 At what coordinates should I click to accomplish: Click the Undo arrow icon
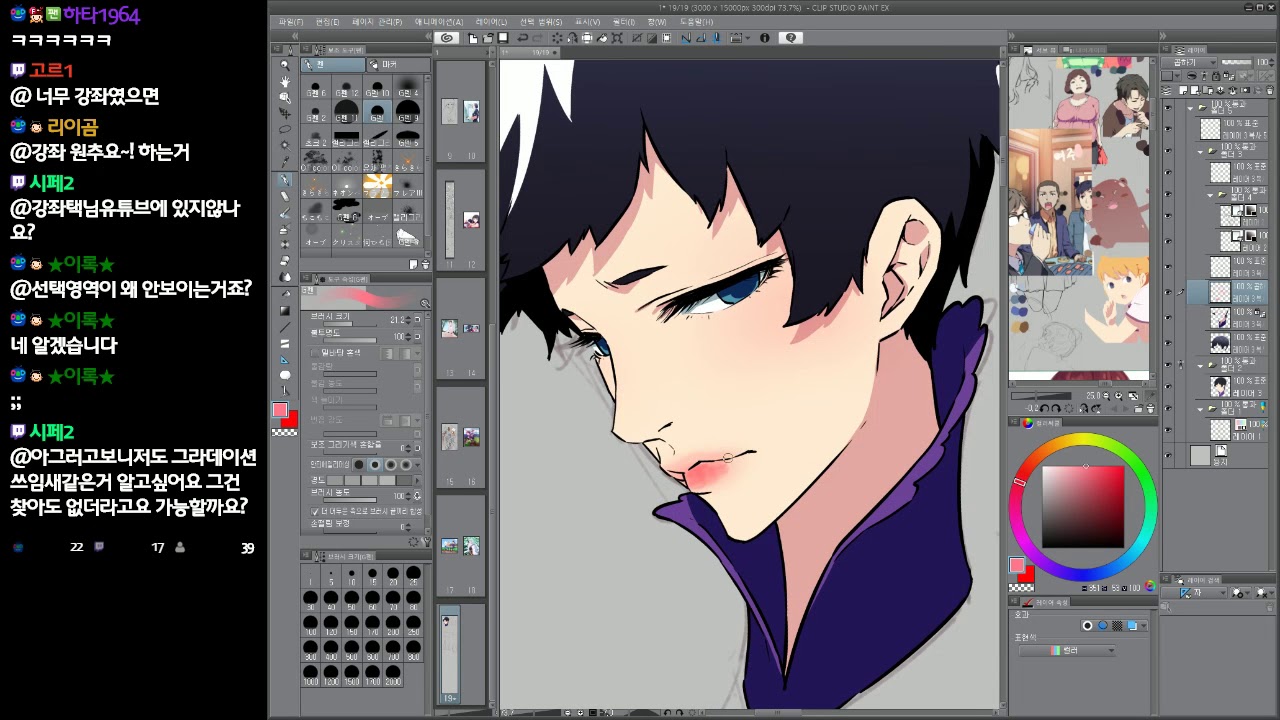522,38
